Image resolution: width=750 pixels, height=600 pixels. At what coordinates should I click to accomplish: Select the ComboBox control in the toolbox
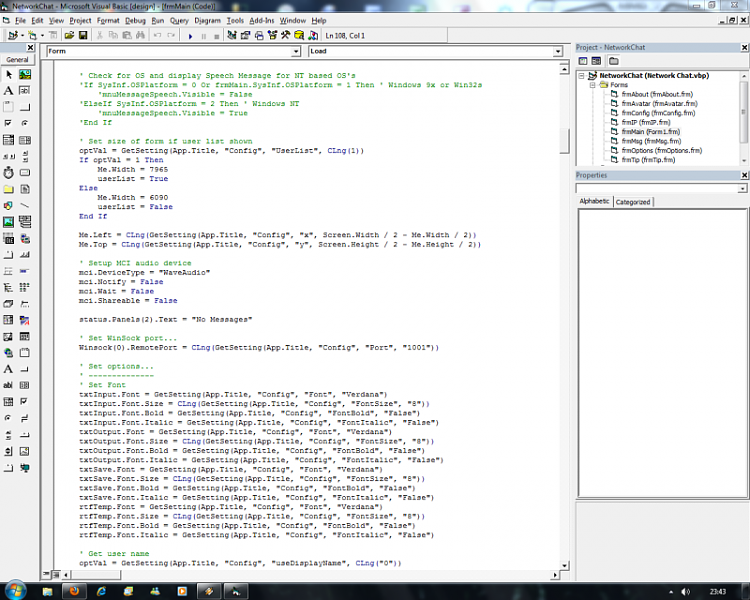(9, 140)
